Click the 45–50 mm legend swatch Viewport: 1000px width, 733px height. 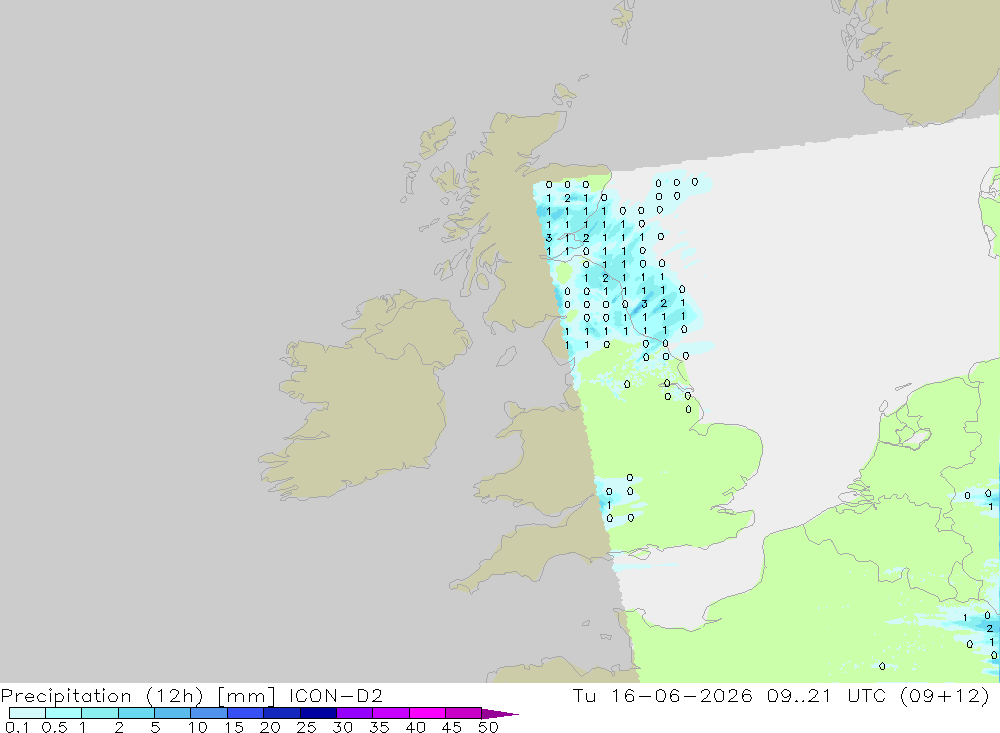click(x=464, y=713)
